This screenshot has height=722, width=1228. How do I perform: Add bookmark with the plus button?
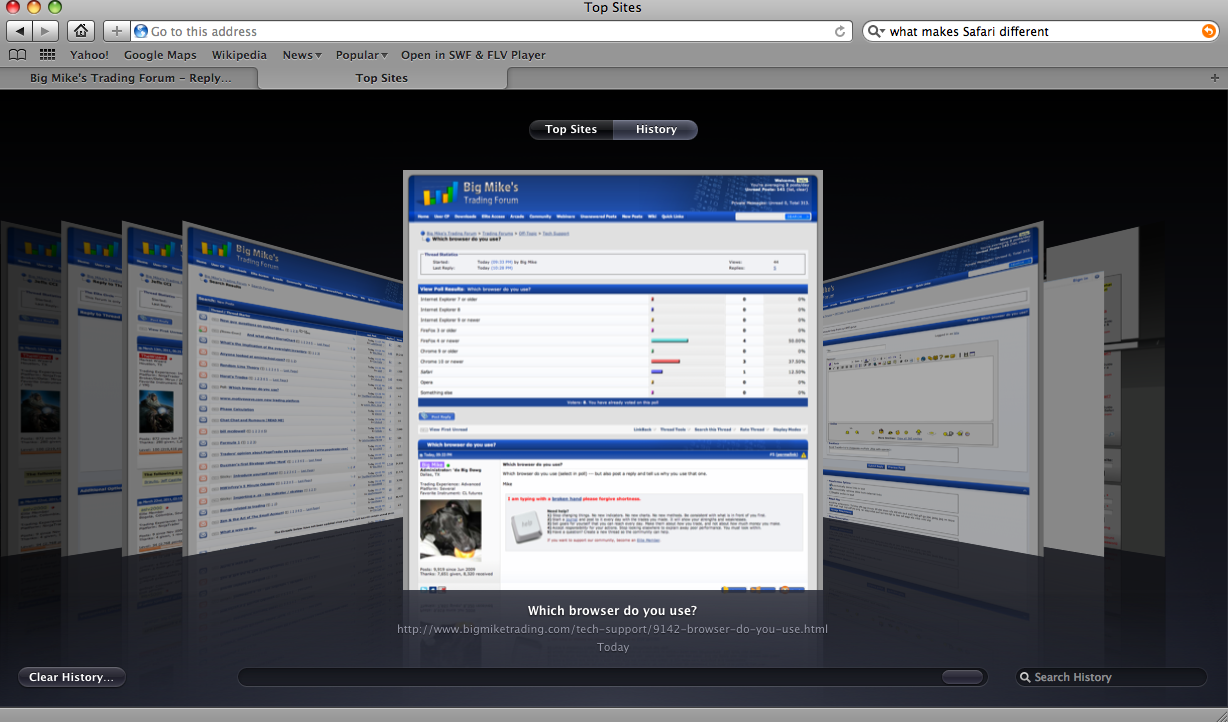tap(116, 31)
